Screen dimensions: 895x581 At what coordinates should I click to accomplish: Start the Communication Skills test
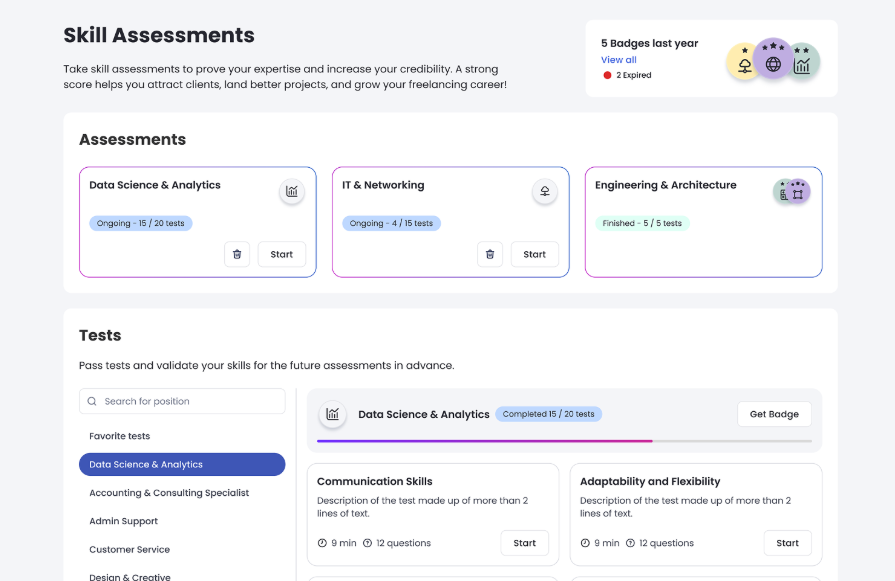tap(525, 543)
